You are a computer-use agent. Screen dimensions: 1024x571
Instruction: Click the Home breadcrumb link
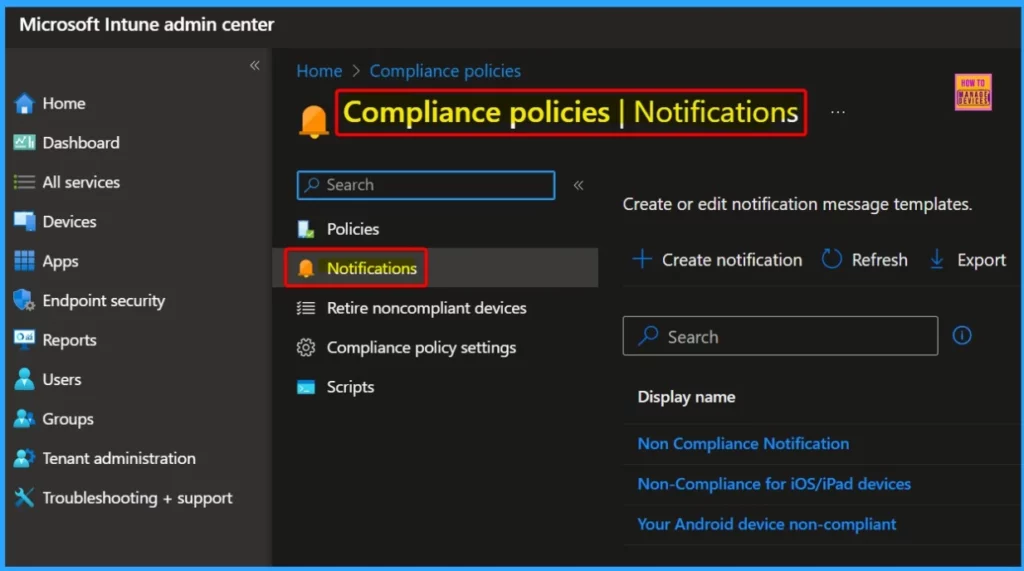pyautogui.click(x=319, y=71)
